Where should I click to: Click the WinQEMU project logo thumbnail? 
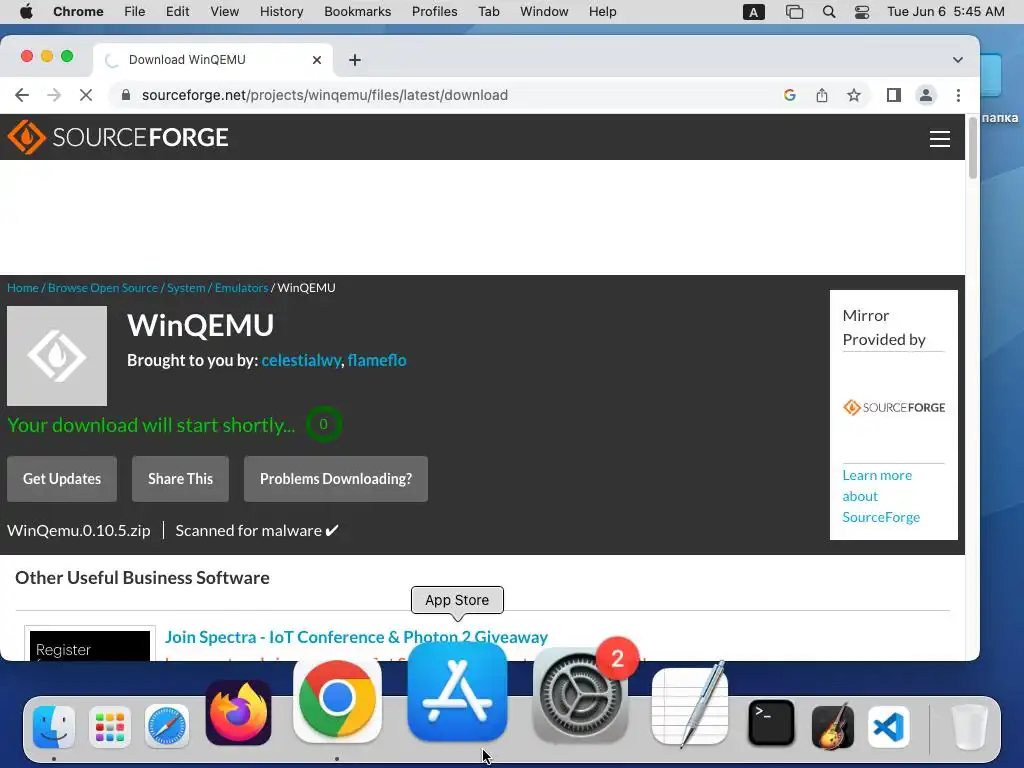click(x=57, y=356)
